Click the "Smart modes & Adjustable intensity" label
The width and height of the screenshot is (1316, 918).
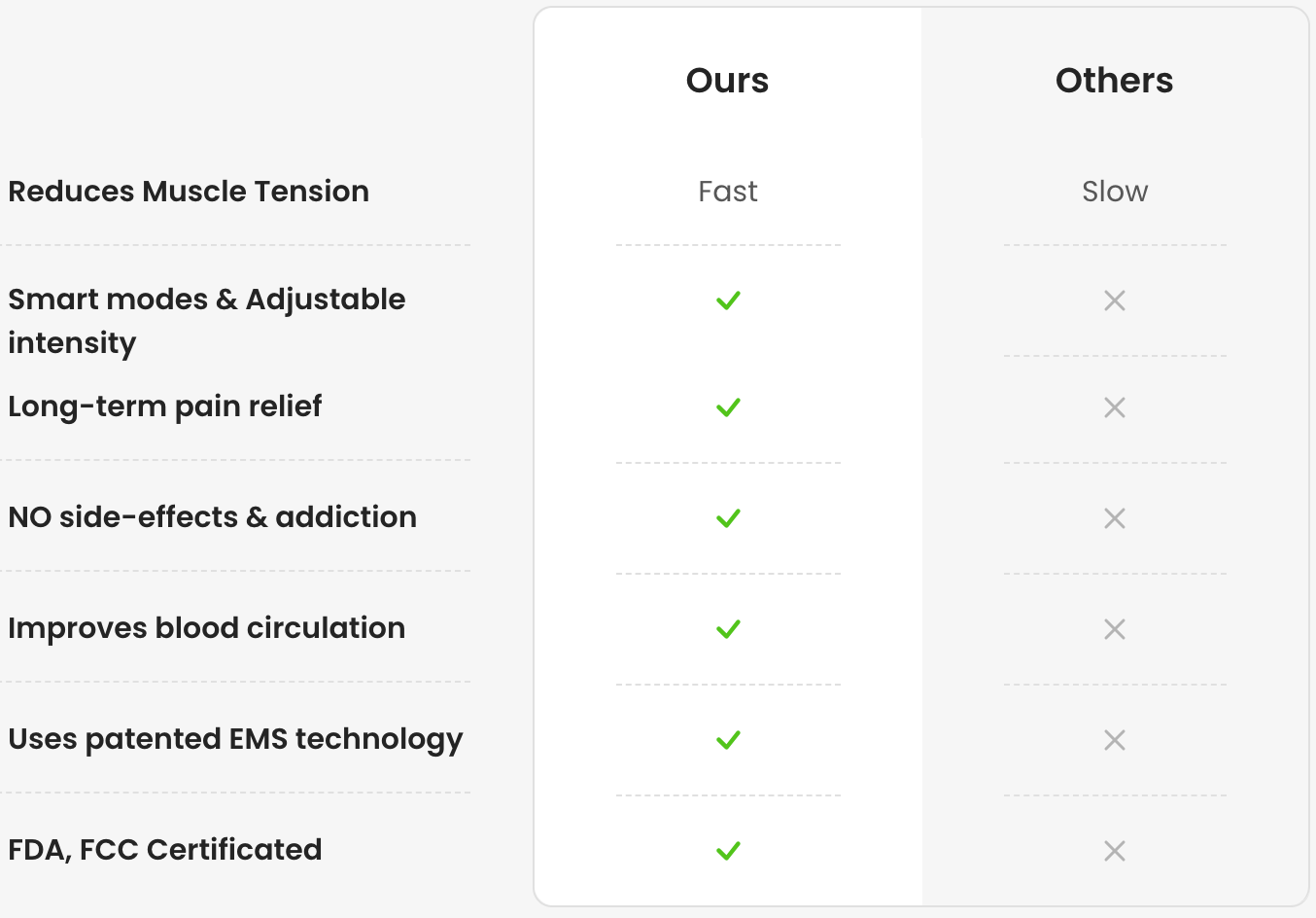206,320
